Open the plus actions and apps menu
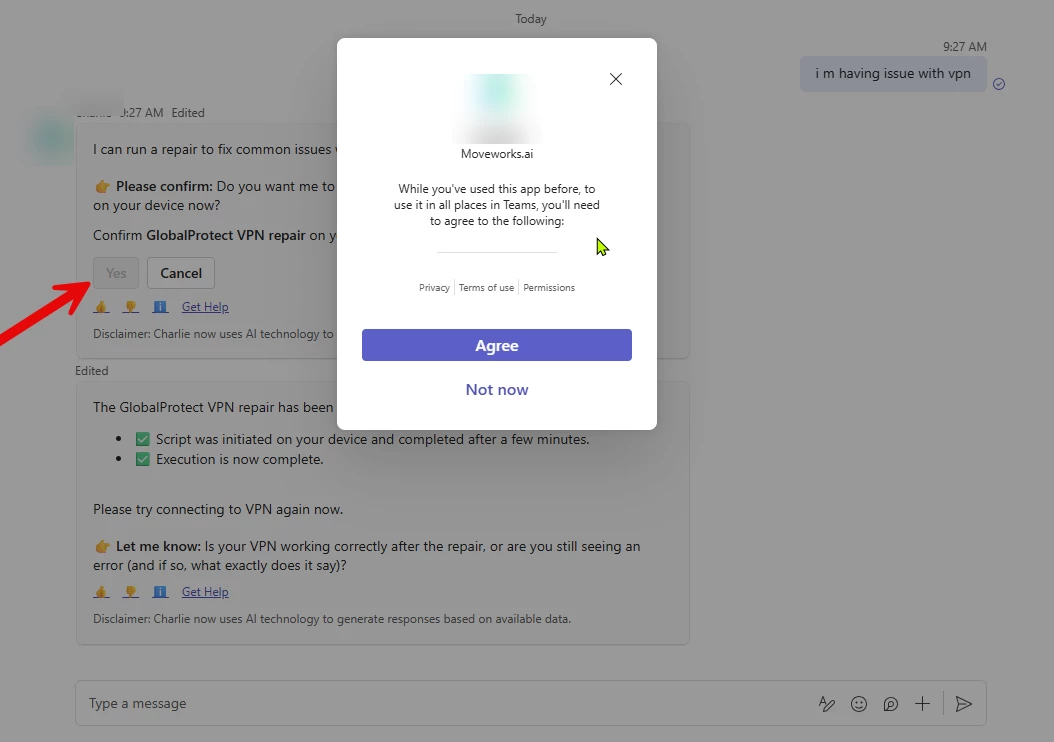The width and height of the screenshot is (1054, 742). [922, 704]
